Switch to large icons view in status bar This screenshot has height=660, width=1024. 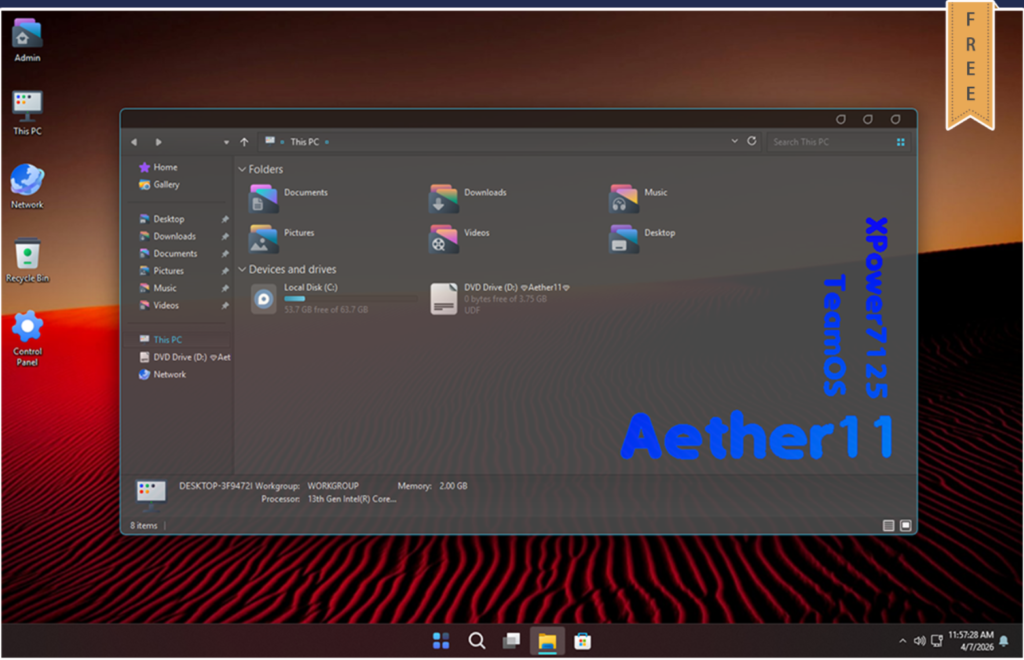click(906, 525)
